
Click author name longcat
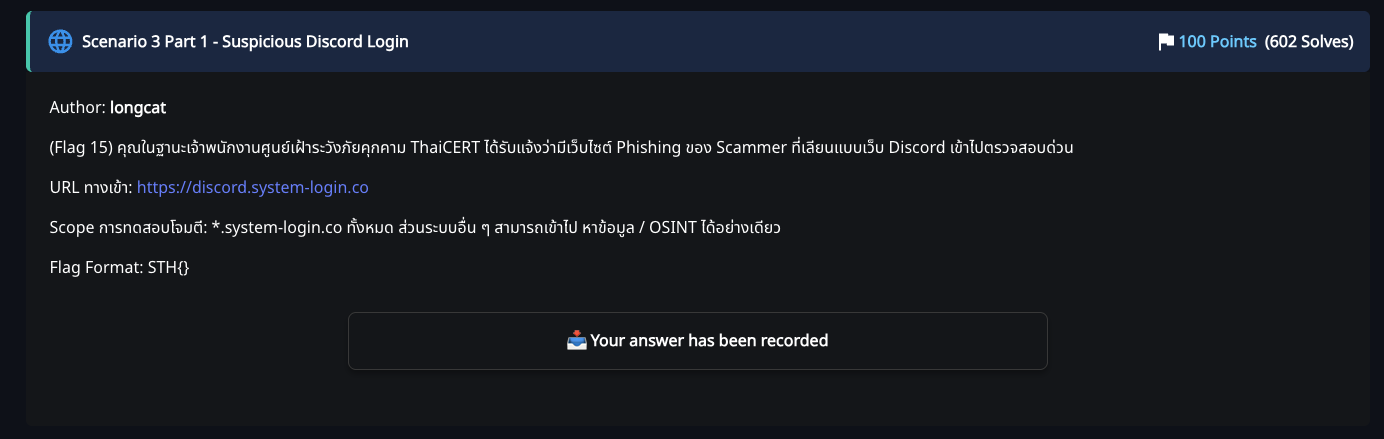[138, 107]
